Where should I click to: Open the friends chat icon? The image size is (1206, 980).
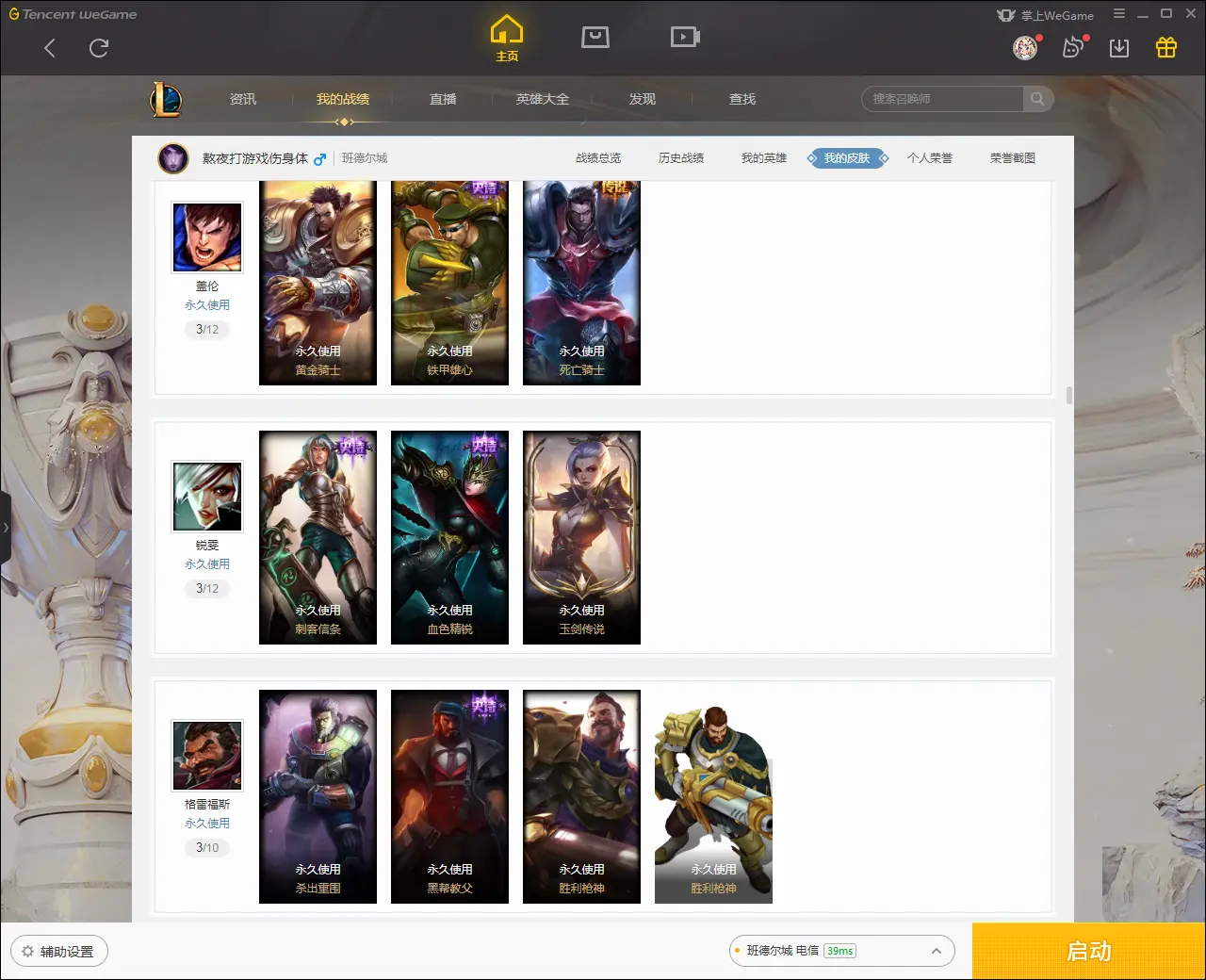tap(1073, 47)
